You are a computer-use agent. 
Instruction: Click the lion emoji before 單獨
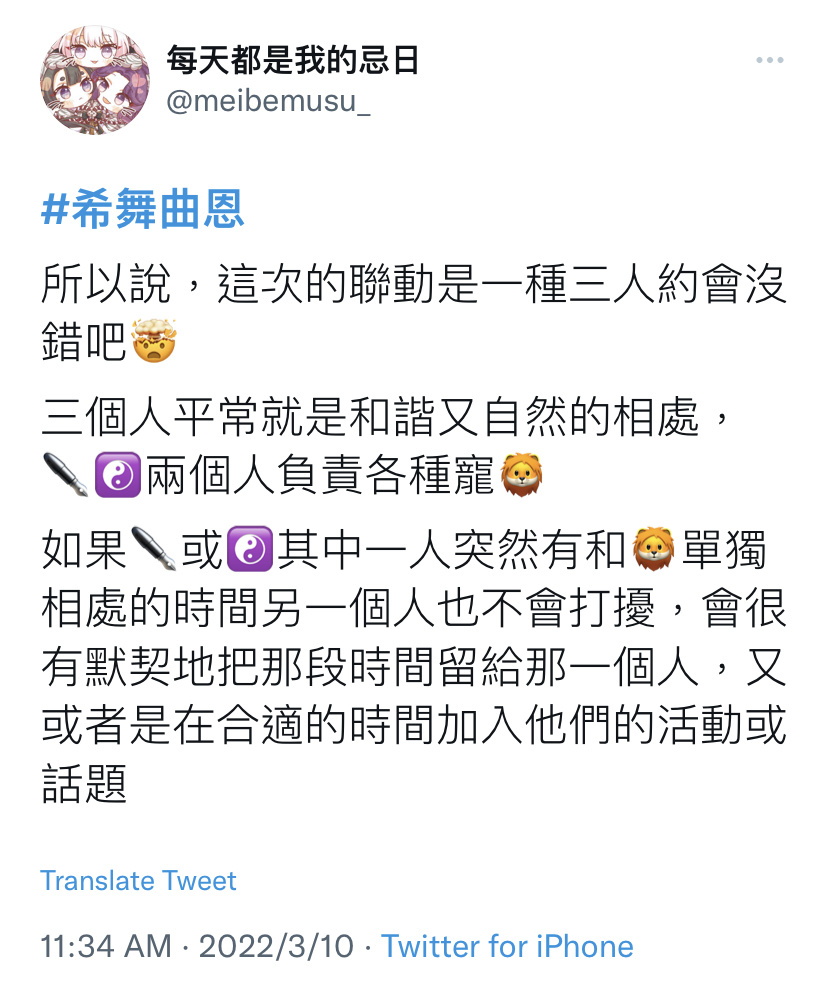coord(654,549)
